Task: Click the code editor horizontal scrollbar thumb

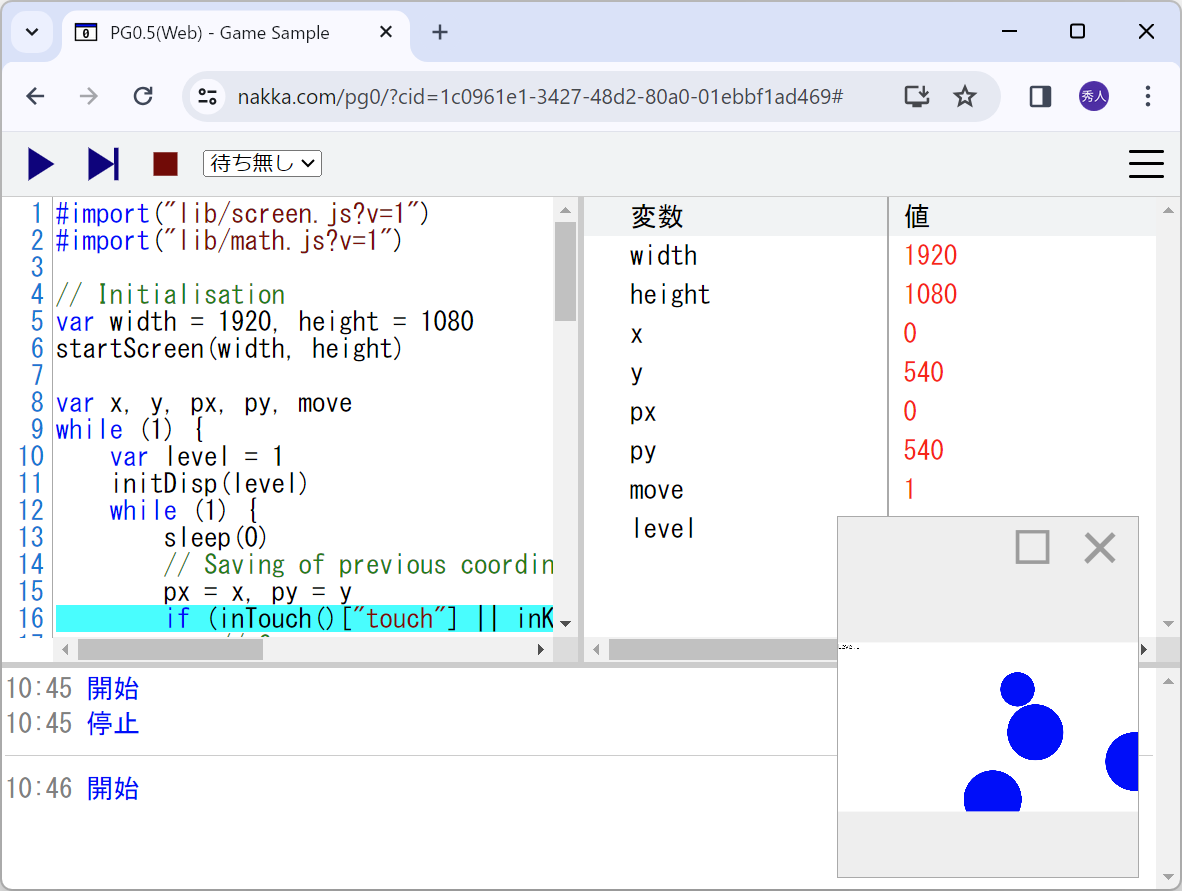Action: point(170,649)
